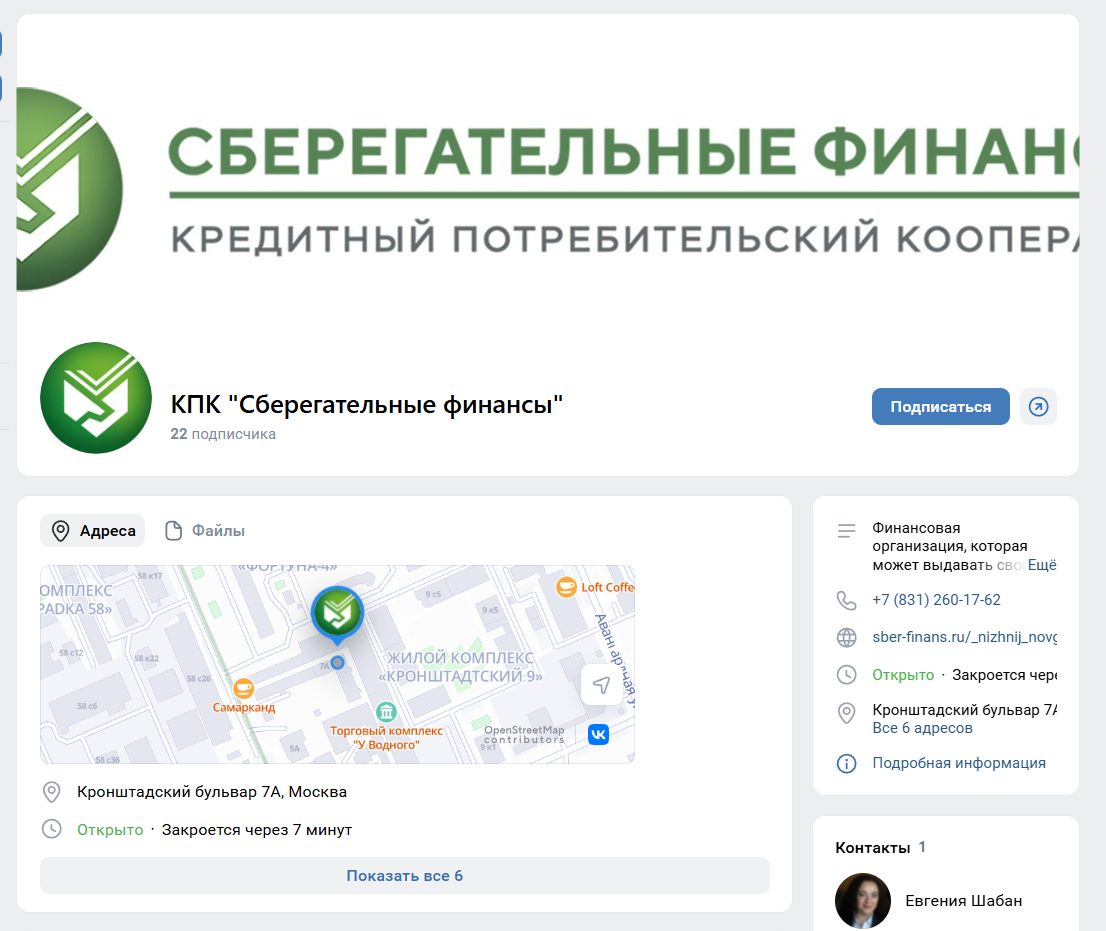
Task: Open contact Евгения Шабан profile
Action: 964,901
